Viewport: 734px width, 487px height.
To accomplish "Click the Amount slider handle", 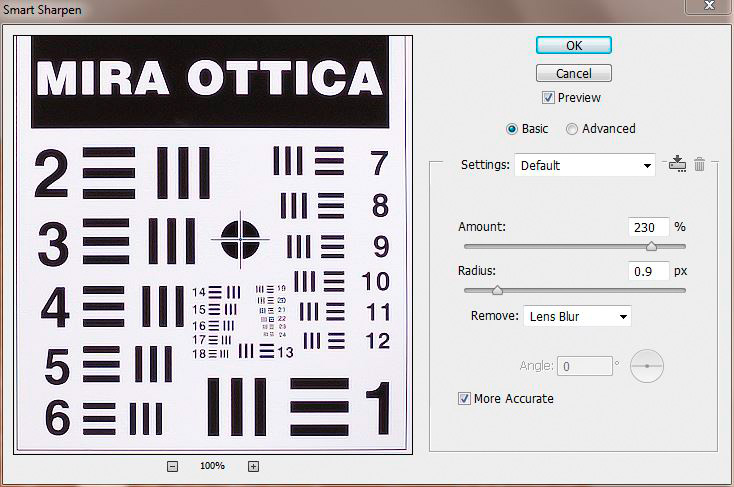I will (651, 246).
